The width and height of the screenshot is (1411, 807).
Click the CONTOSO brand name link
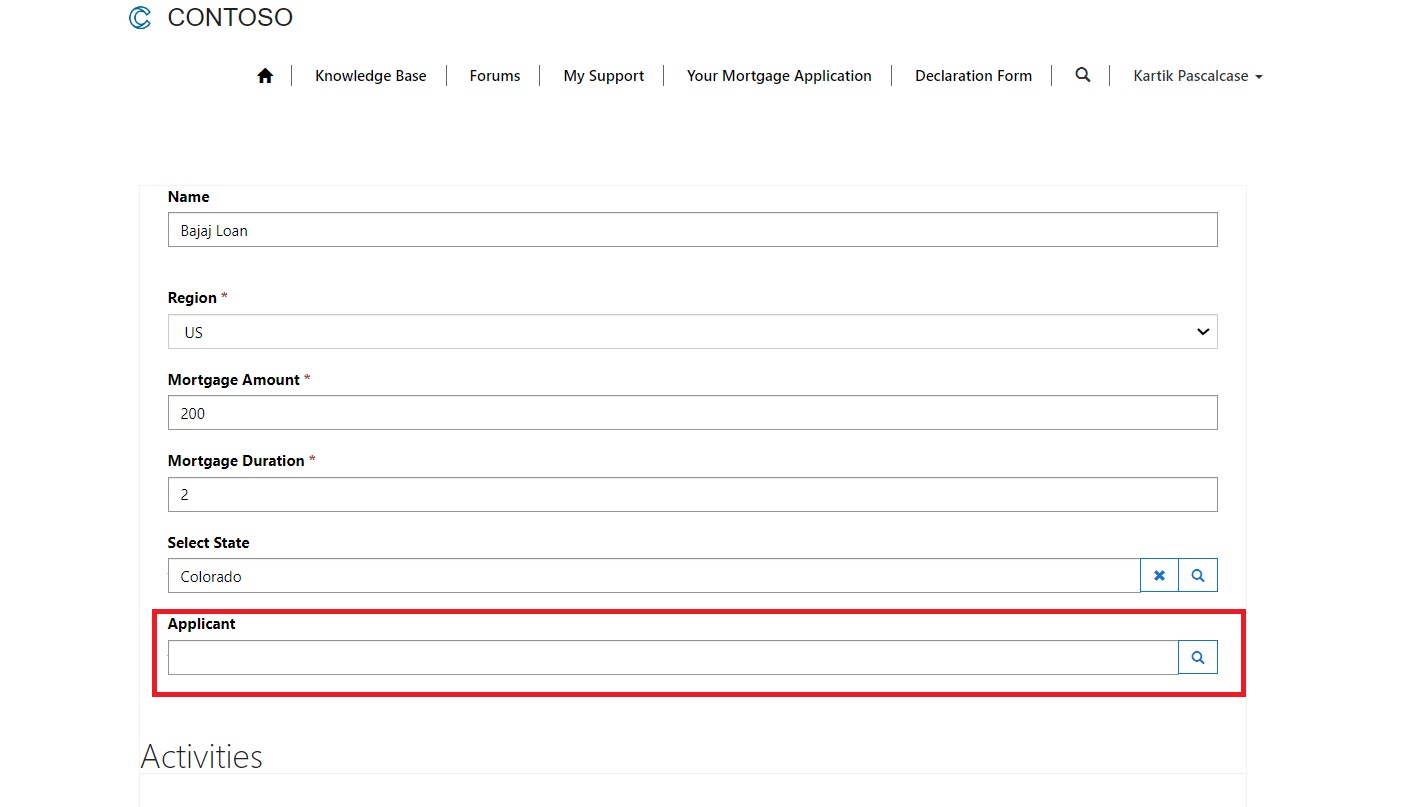[230, 18]
